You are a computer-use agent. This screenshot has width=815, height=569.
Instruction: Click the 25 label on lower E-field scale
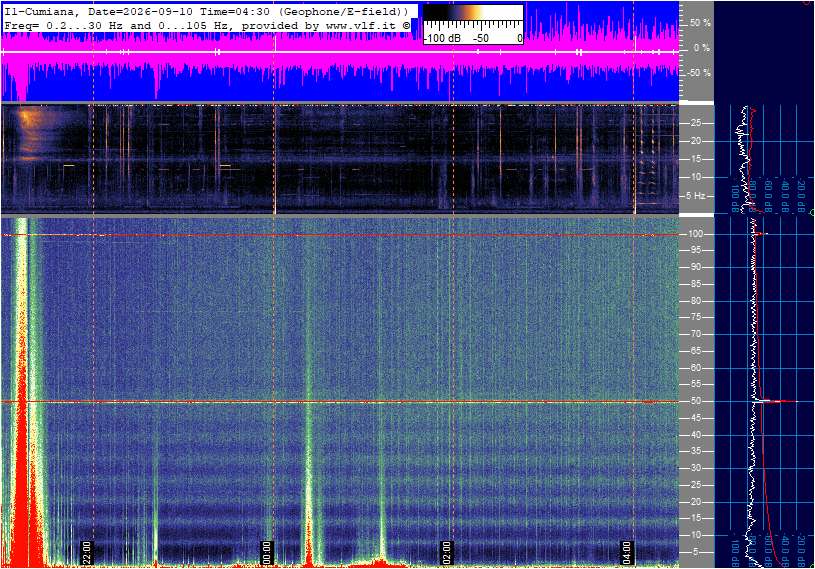[695, 485]
